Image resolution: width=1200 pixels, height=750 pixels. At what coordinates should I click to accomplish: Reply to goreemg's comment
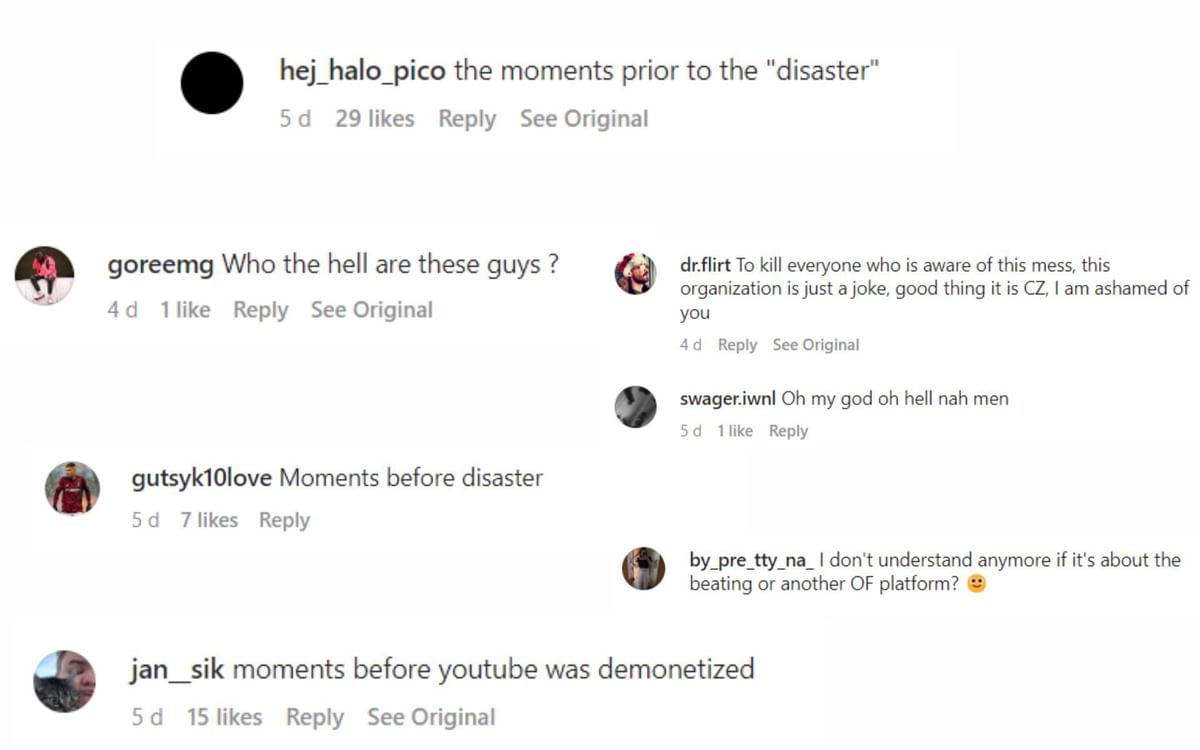point(260,310)
